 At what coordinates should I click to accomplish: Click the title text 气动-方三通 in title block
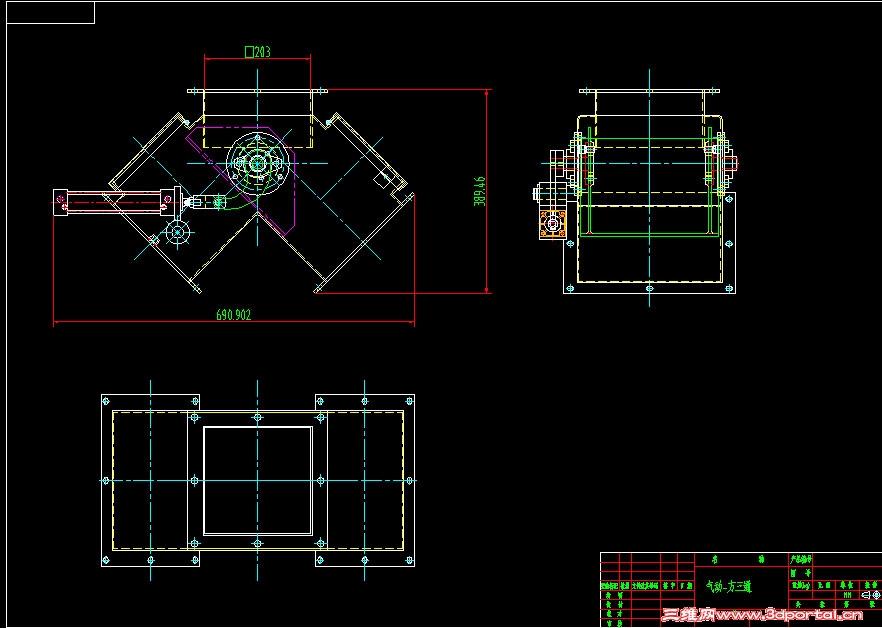click(x=728, y=587)
